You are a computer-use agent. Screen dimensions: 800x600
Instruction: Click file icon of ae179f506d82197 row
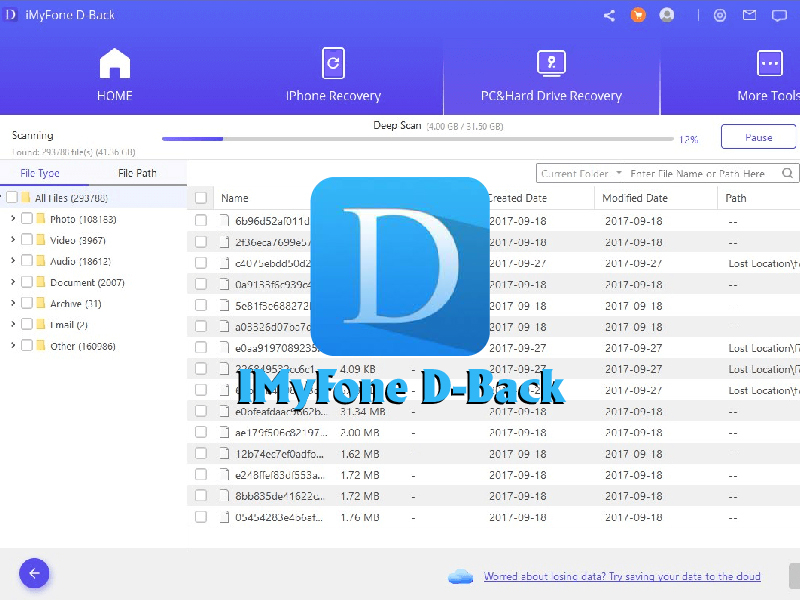pyautogui.click(x=224, y=433)
